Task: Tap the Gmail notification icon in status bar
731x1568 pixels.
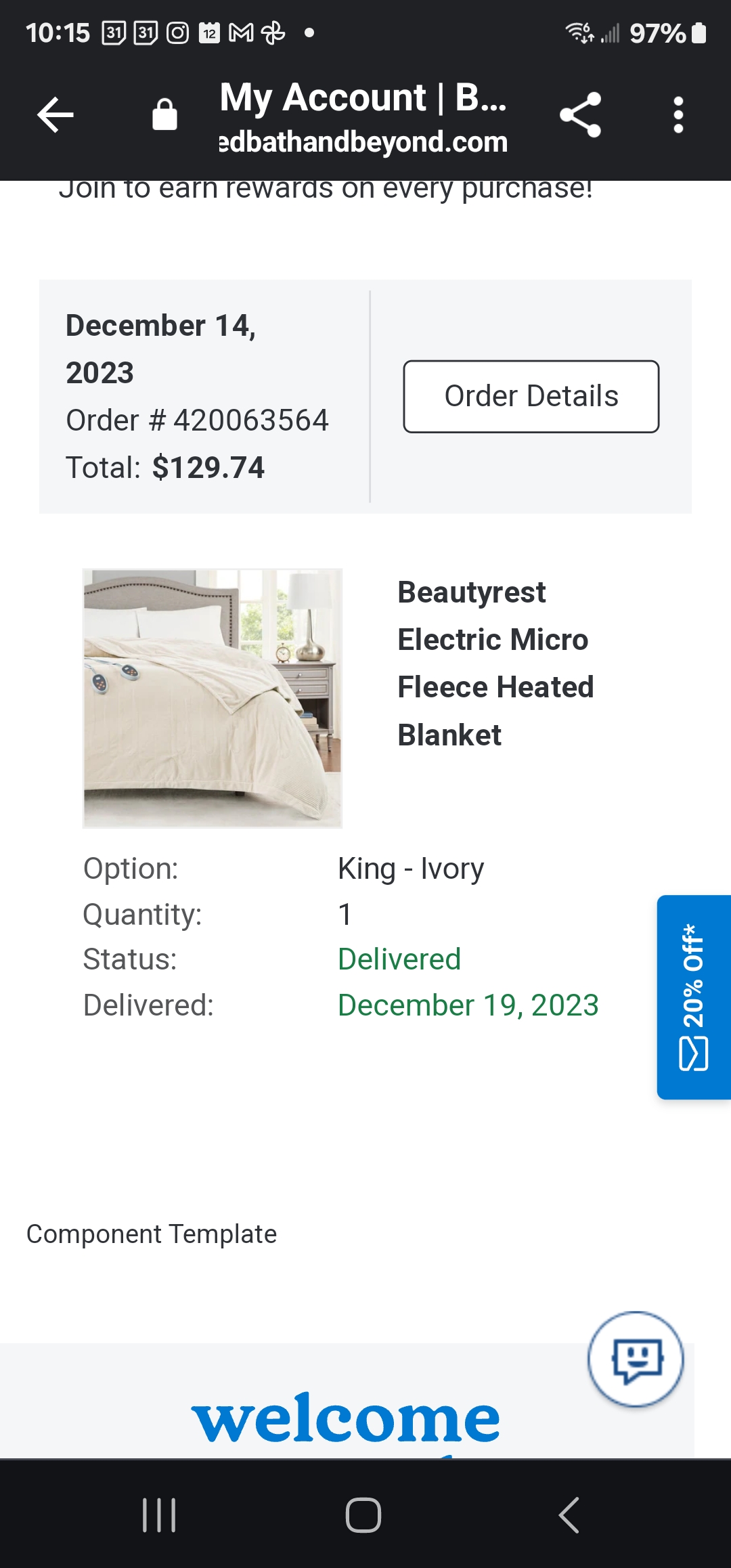Action: (241, 32)
